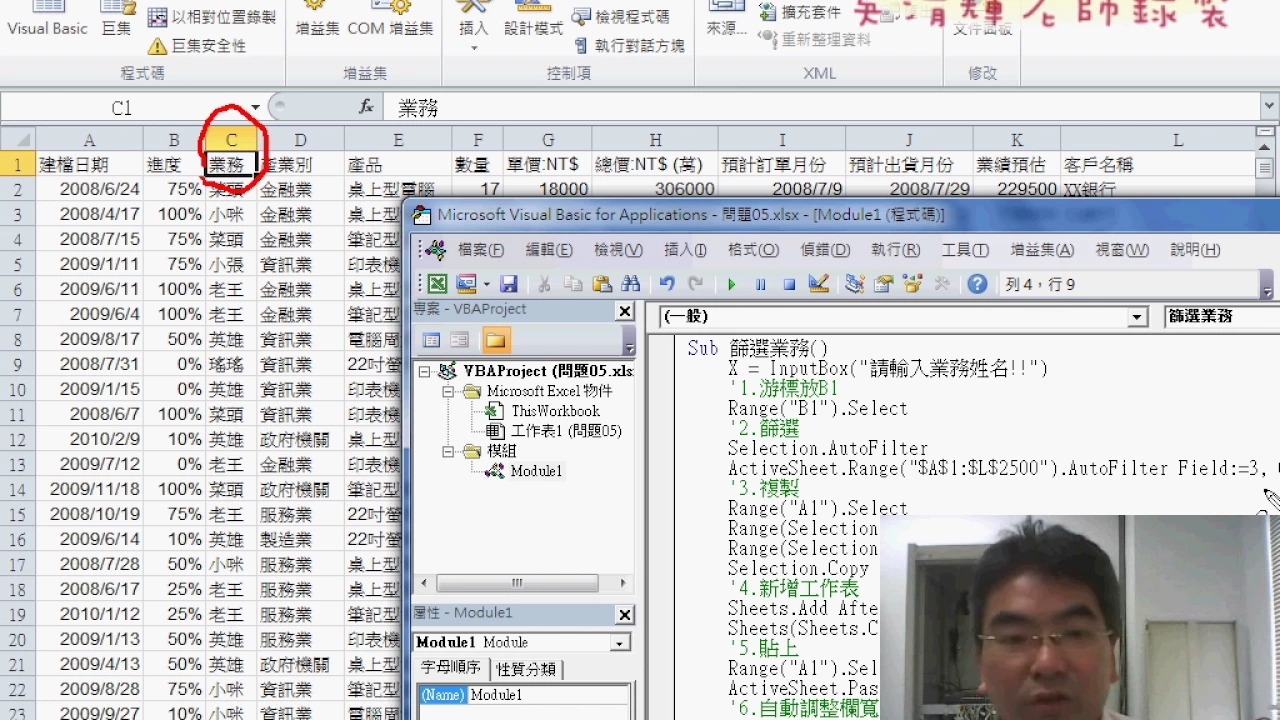Click the View Code icon in project panel
1280x720 pixels.
(x=431, y=341)
